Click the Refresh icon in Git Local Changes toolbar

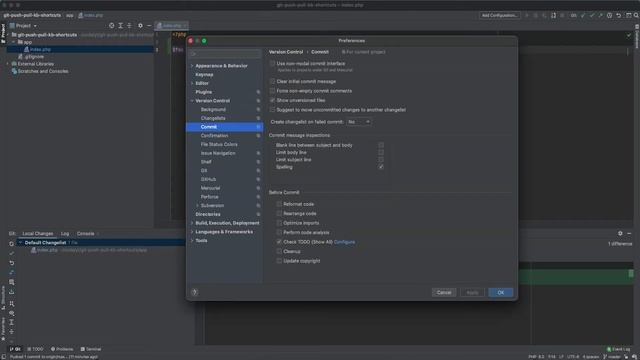pyautogui.click(x=11, y=244)
